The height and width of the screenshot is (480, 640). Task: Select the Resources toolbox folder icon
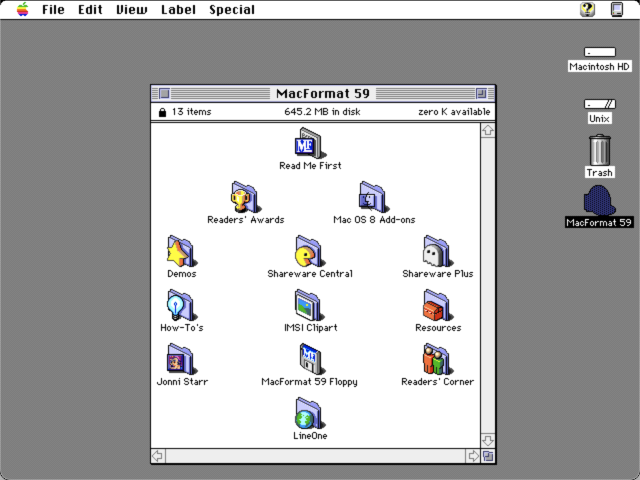(438, 305)
